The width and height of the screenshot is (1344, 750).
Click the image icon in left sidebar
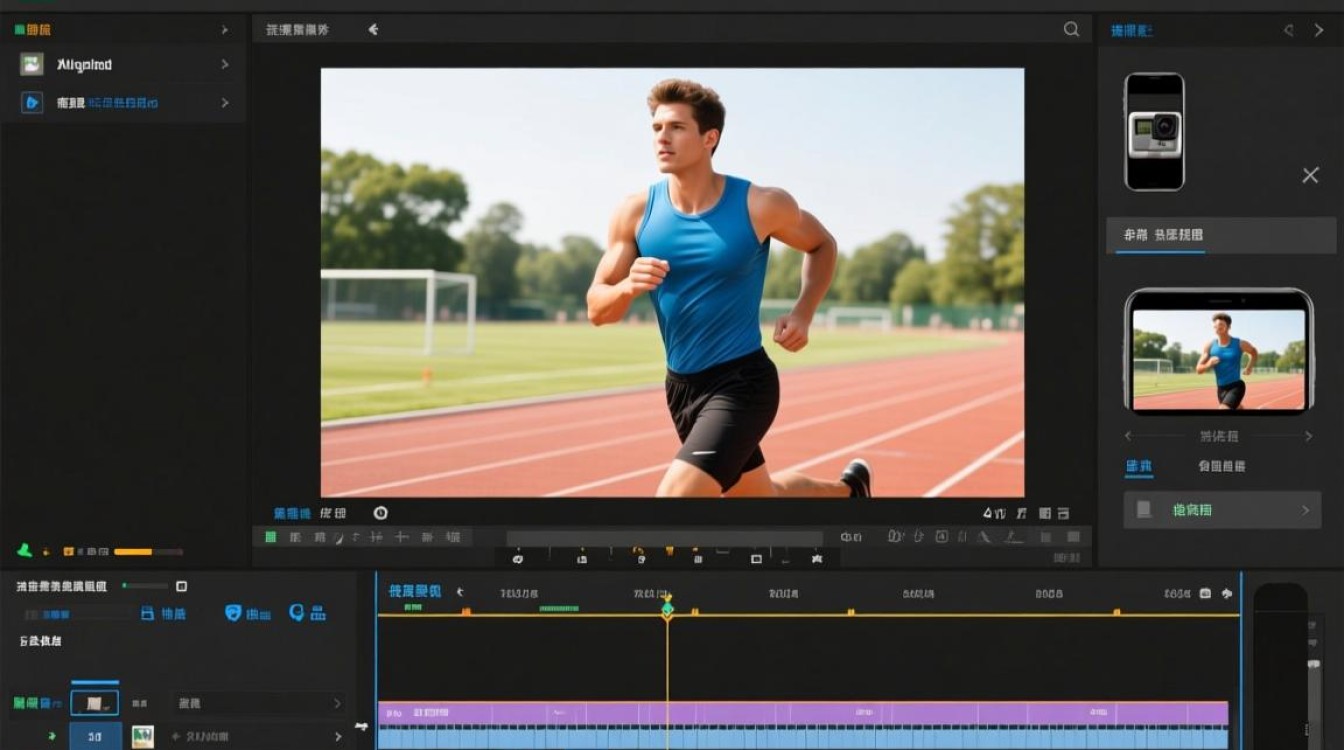click(x=32, y=65)
